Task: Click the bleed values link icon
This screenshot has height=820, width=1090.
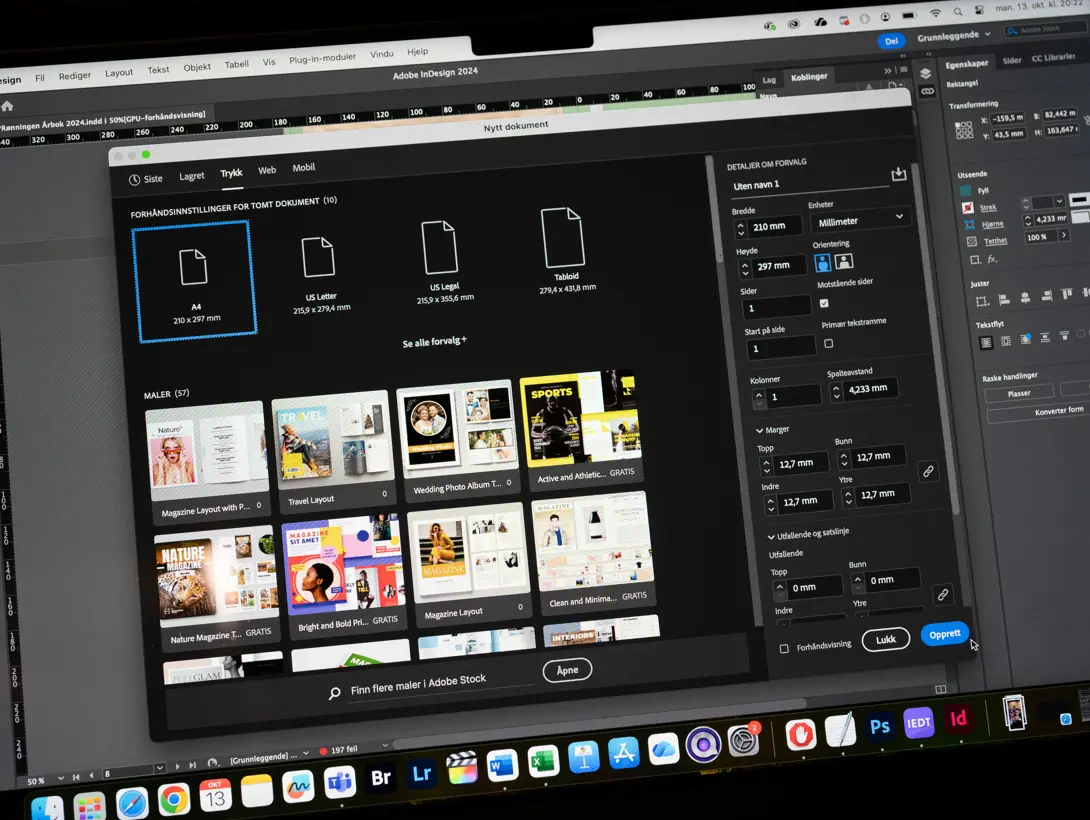Action: coord(942,594)
